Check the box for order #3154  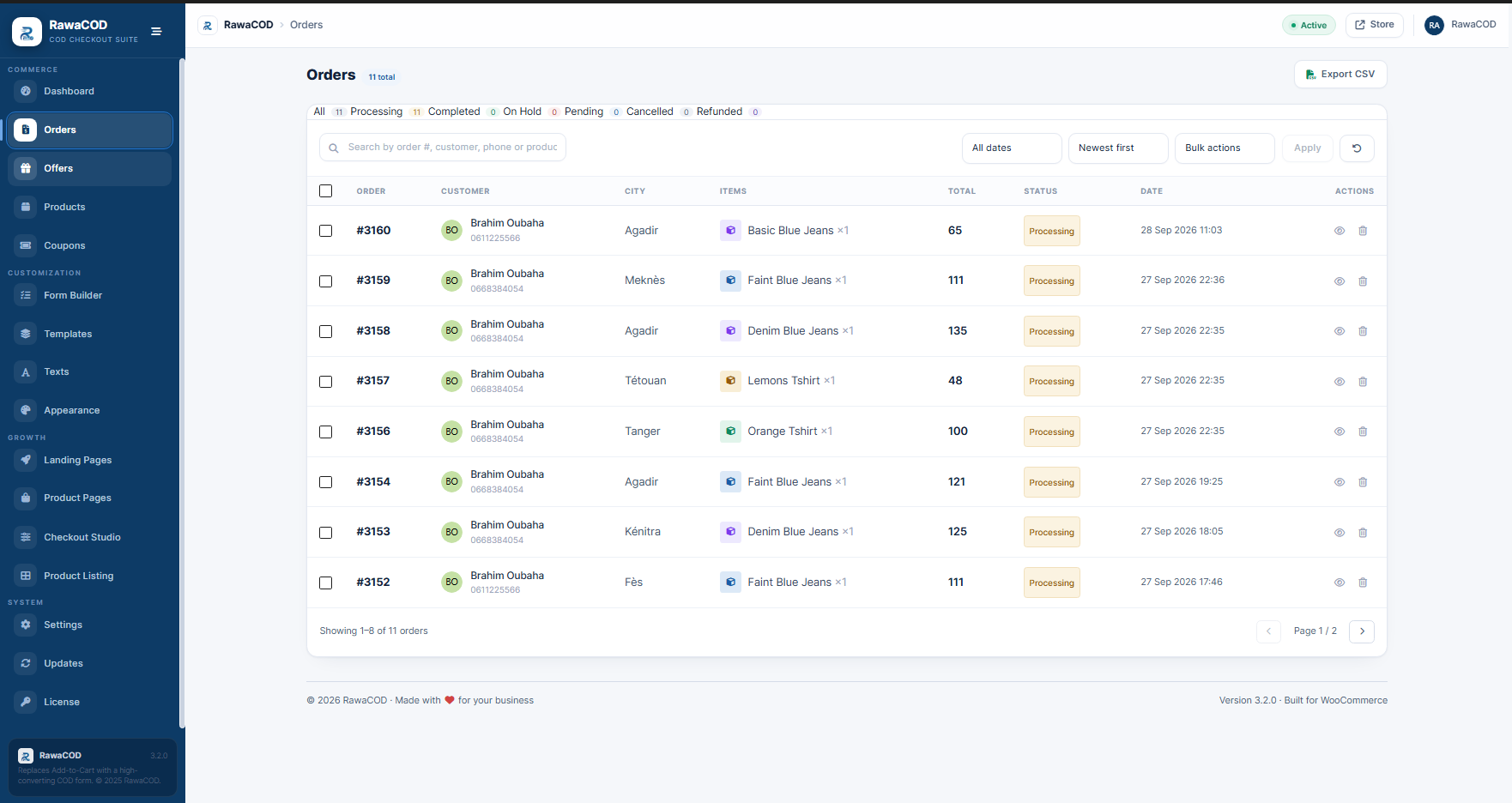tap(325, 482)
